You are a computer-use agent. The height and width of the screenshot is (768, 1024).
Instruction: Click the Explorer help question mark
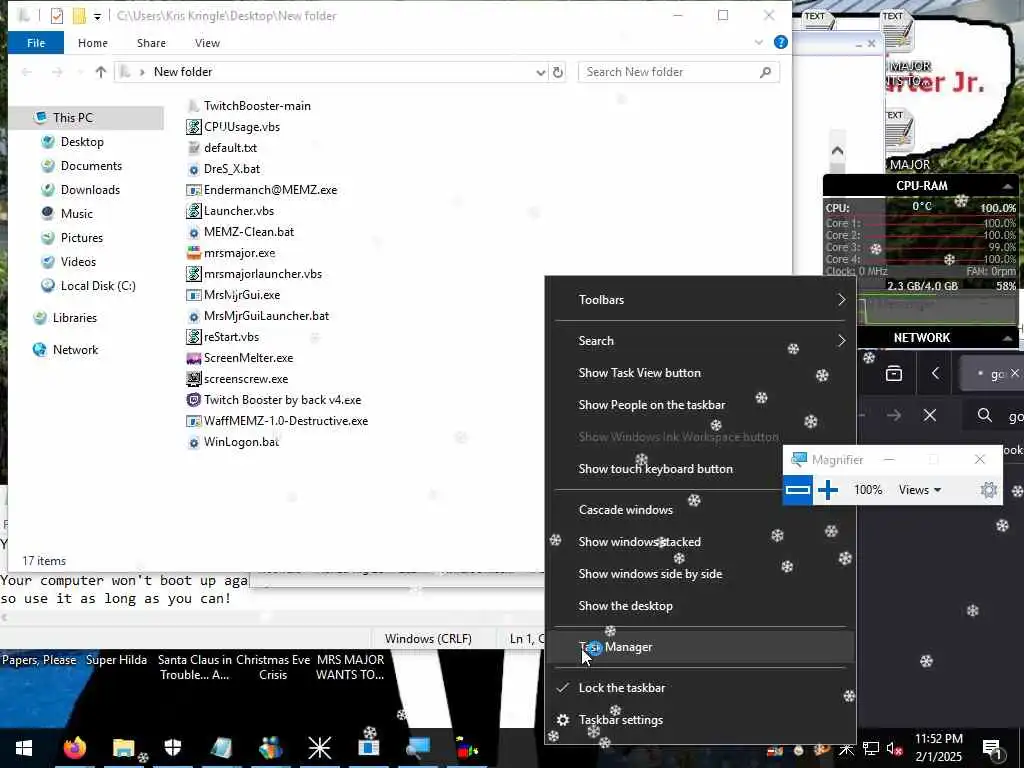pyautogui.click(x=780, y=42)
